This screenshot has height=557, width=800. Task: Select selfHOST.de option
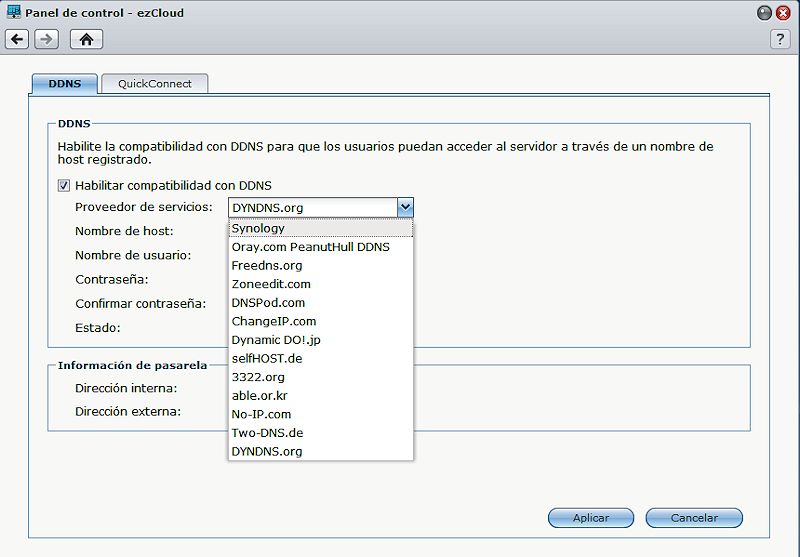coord(321,359)
